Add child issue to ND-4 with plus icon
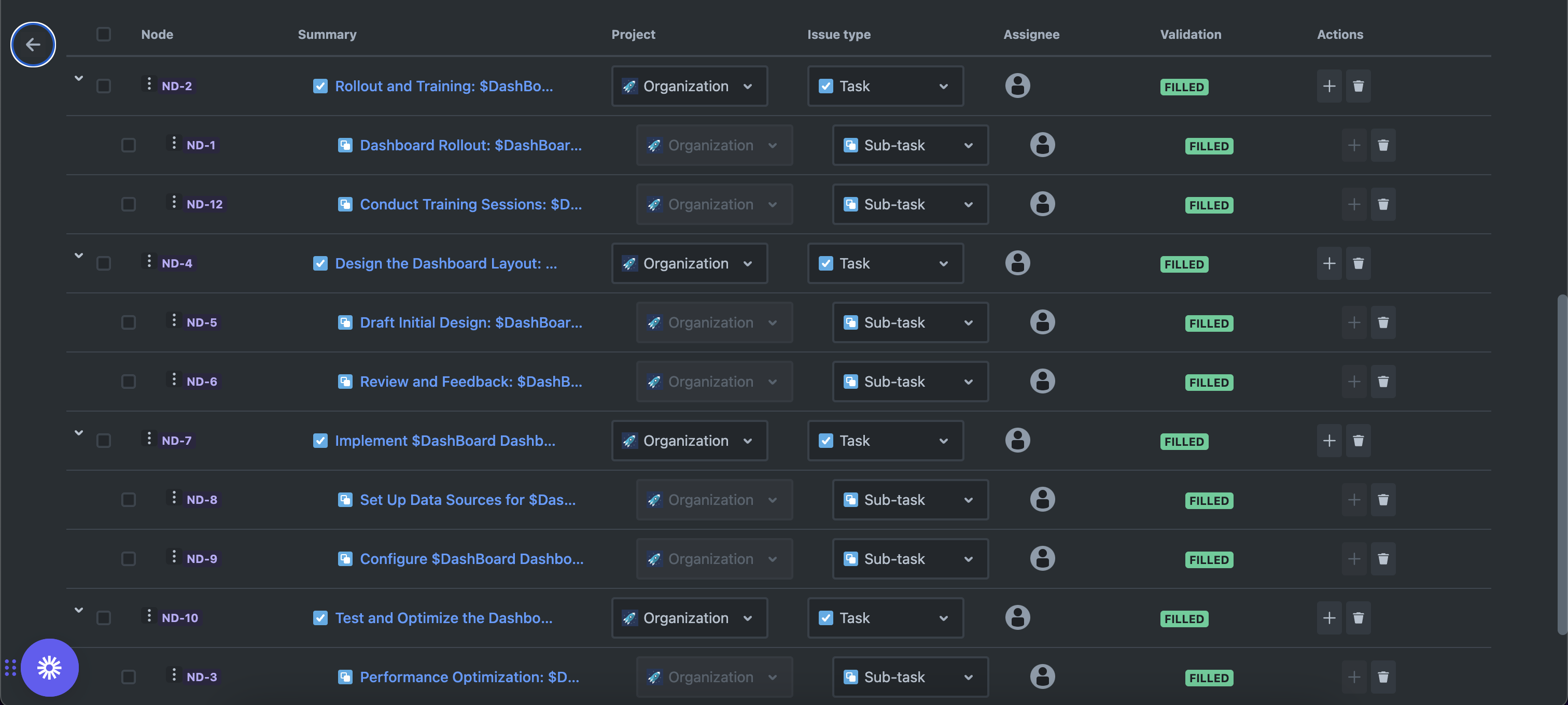The image size is (1568, 705). [1329, 263]
